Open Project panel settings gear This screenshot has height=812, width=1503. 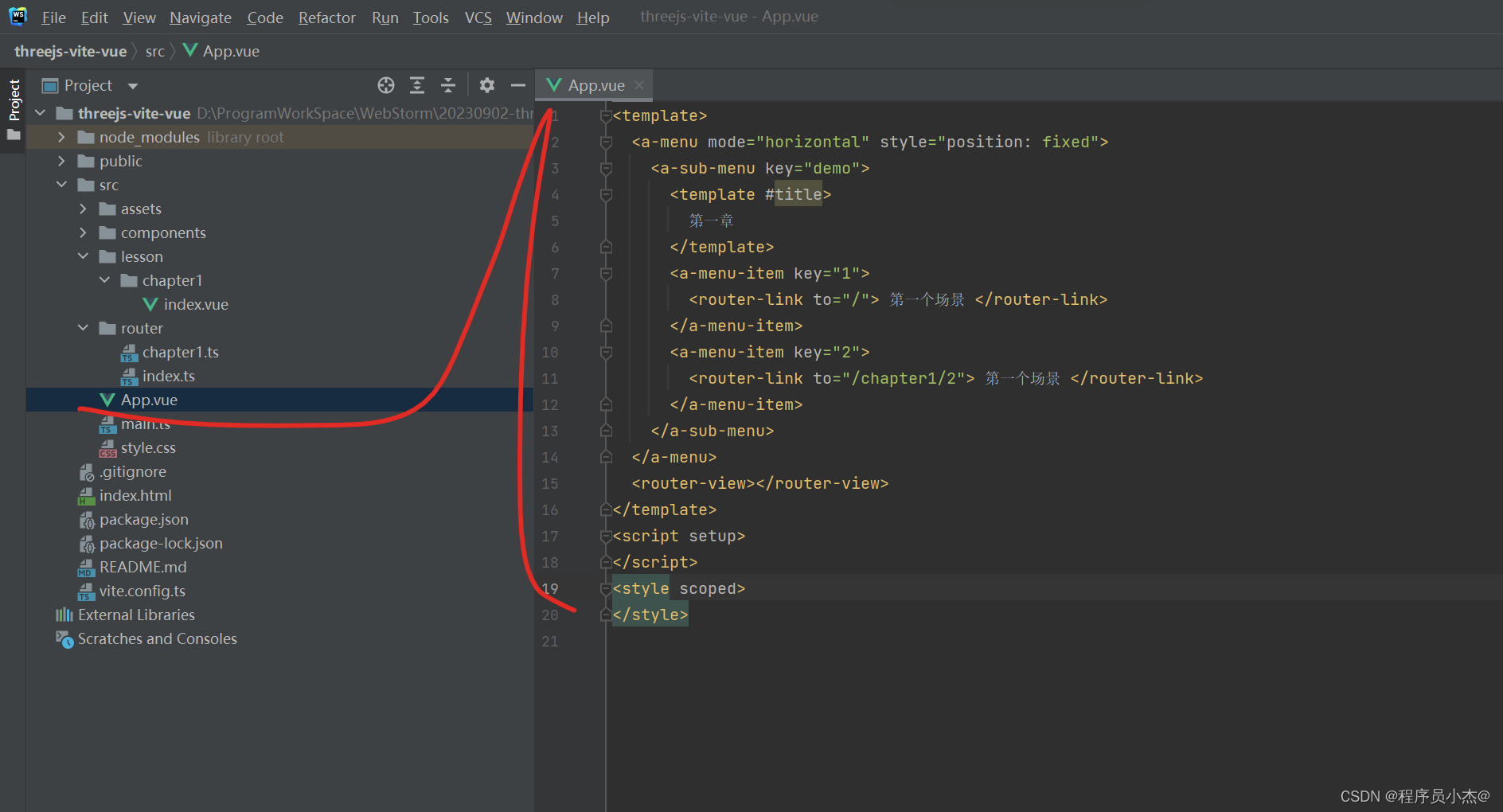pos(487,85)
